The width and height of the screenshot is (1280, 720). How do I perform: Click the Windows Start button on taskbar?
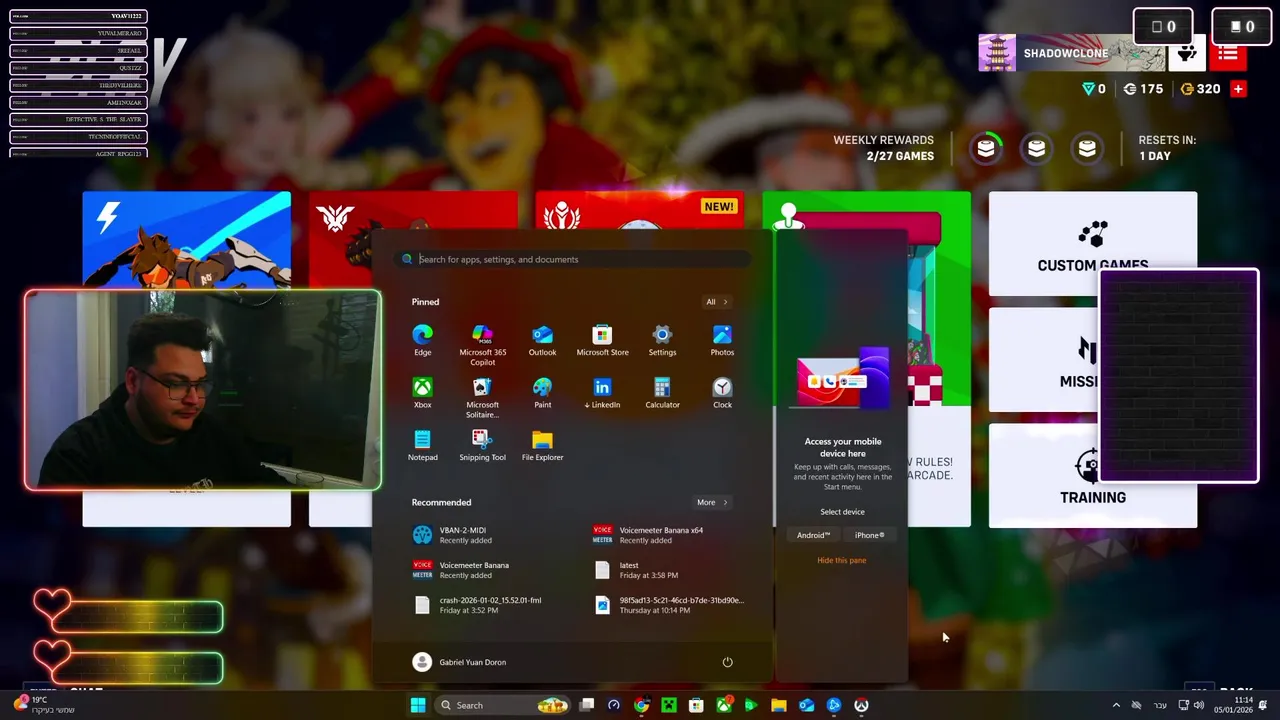tap(418, 705)
